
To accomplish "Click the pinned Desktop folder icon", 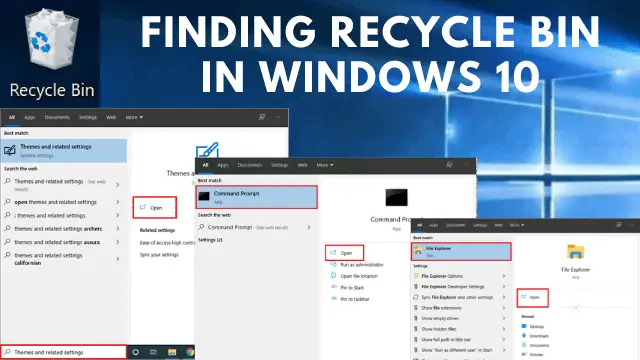I will 524,326.
